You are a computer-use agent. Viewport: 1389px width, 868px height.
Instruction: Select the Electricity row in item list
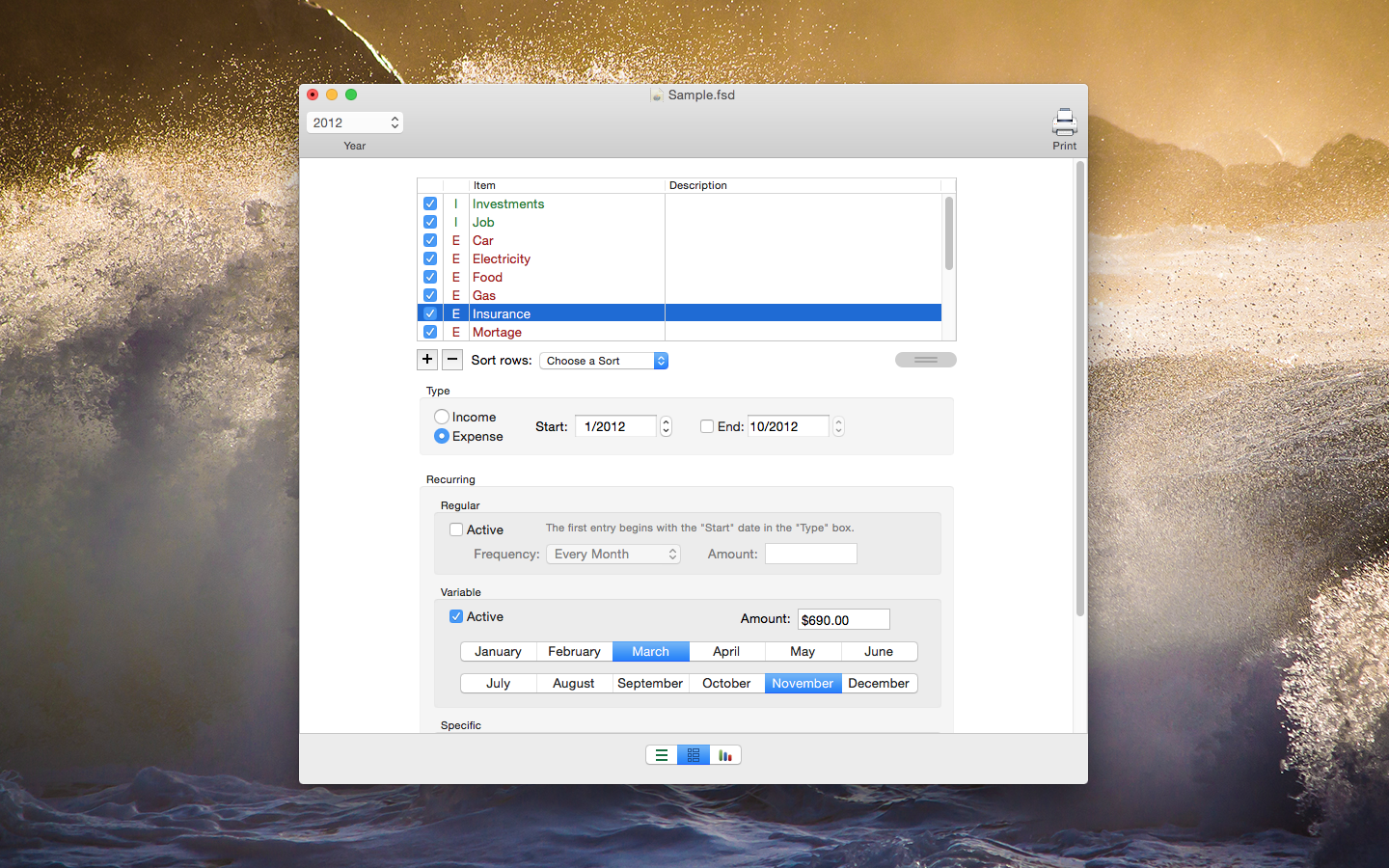click(502, 258)
